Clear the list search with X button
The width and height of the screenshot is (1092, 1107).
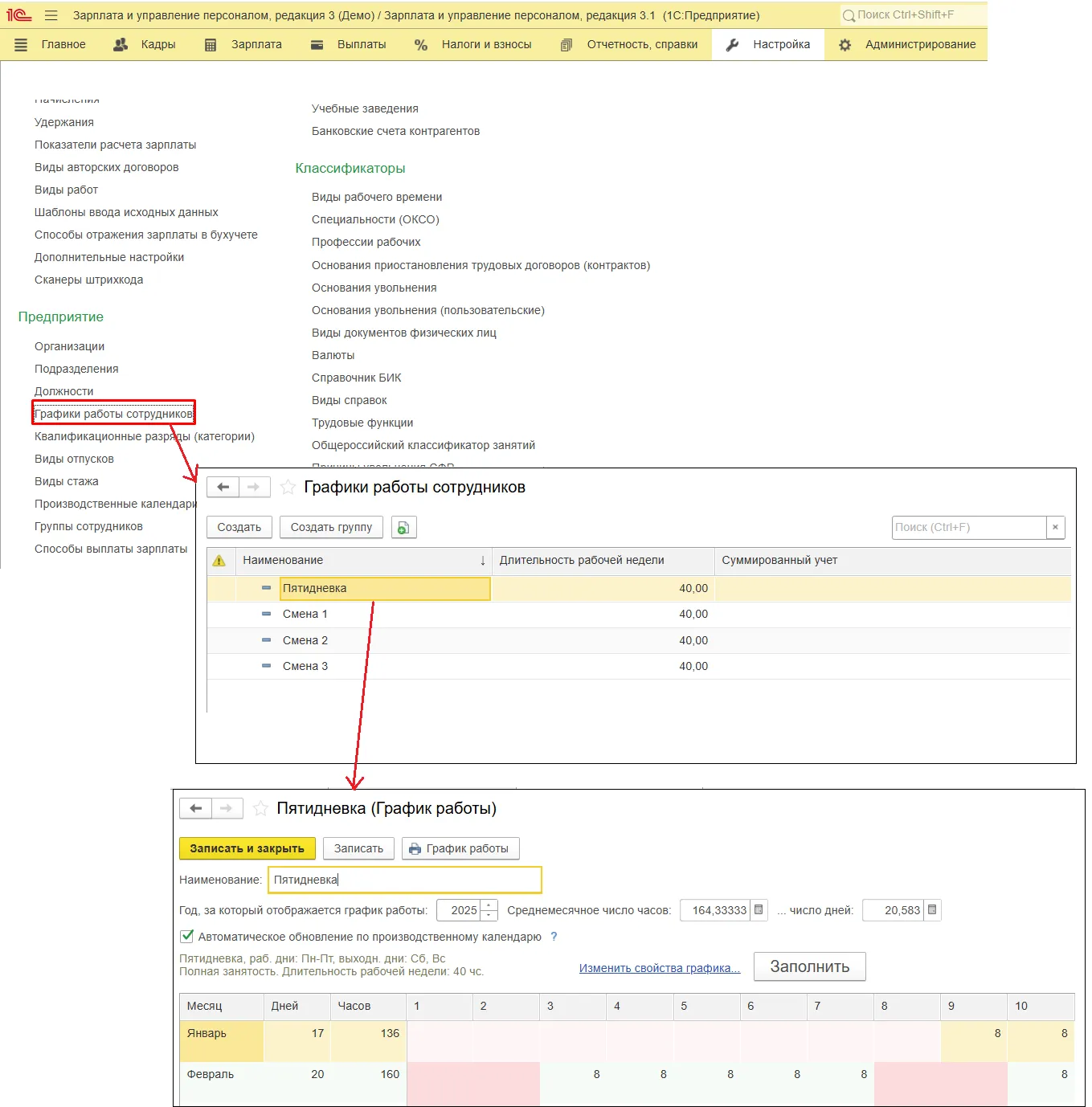tap(1055, 527)
